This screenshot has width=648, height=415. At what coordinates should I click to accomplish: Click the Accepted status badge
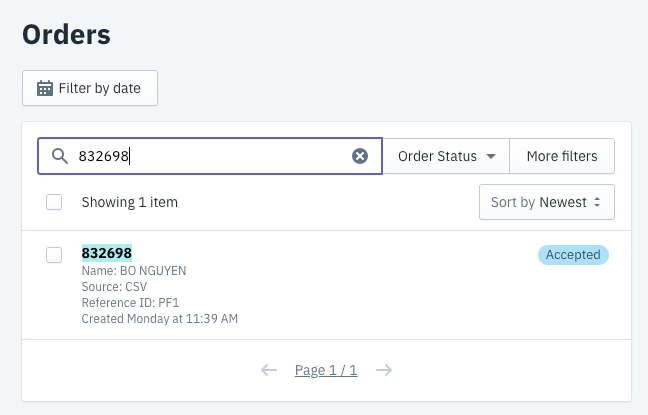[x=573, y=255]
